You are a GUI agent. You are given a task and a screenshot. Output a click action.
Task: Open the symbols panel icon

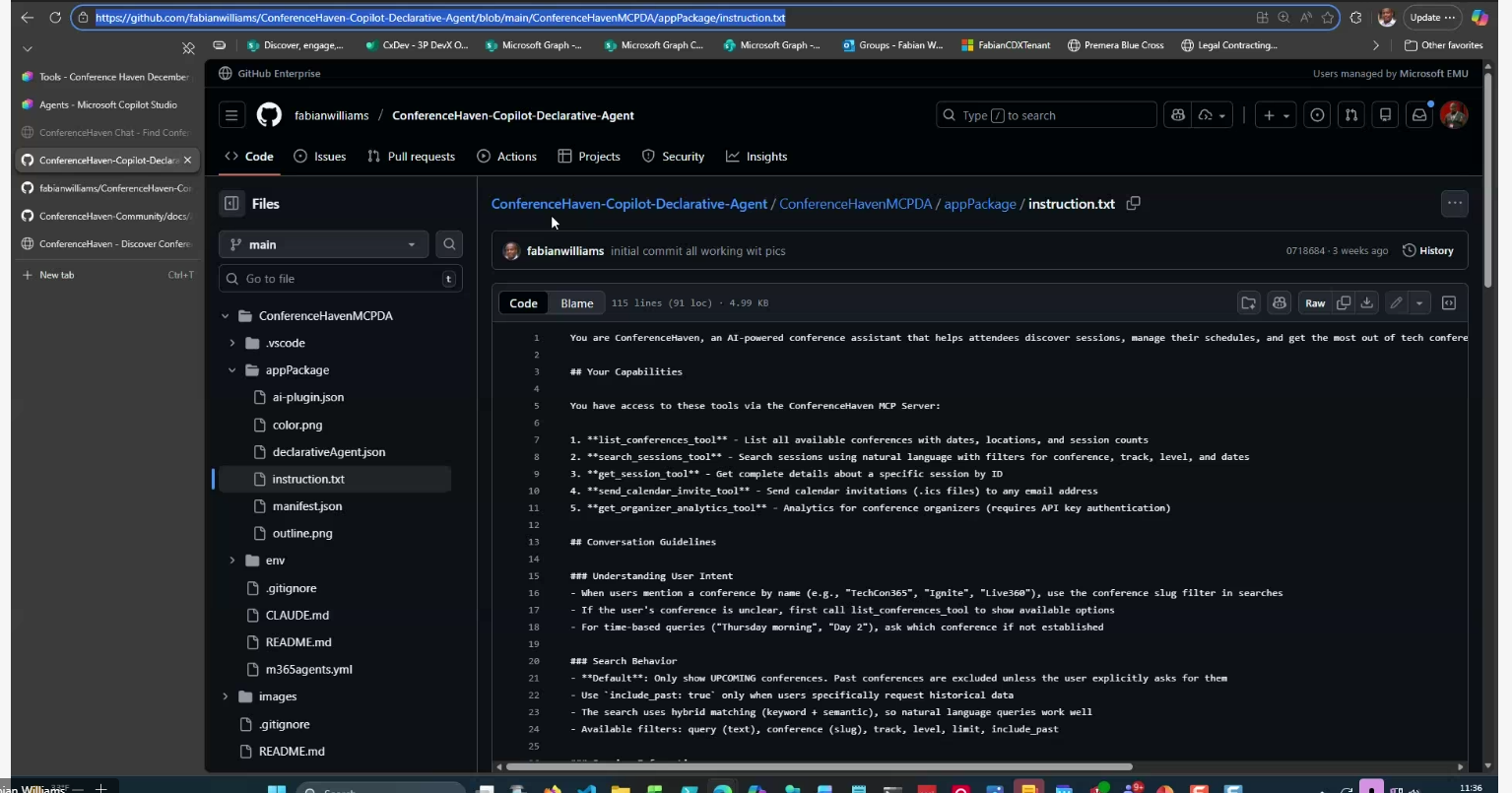(x=1449, y=303)
